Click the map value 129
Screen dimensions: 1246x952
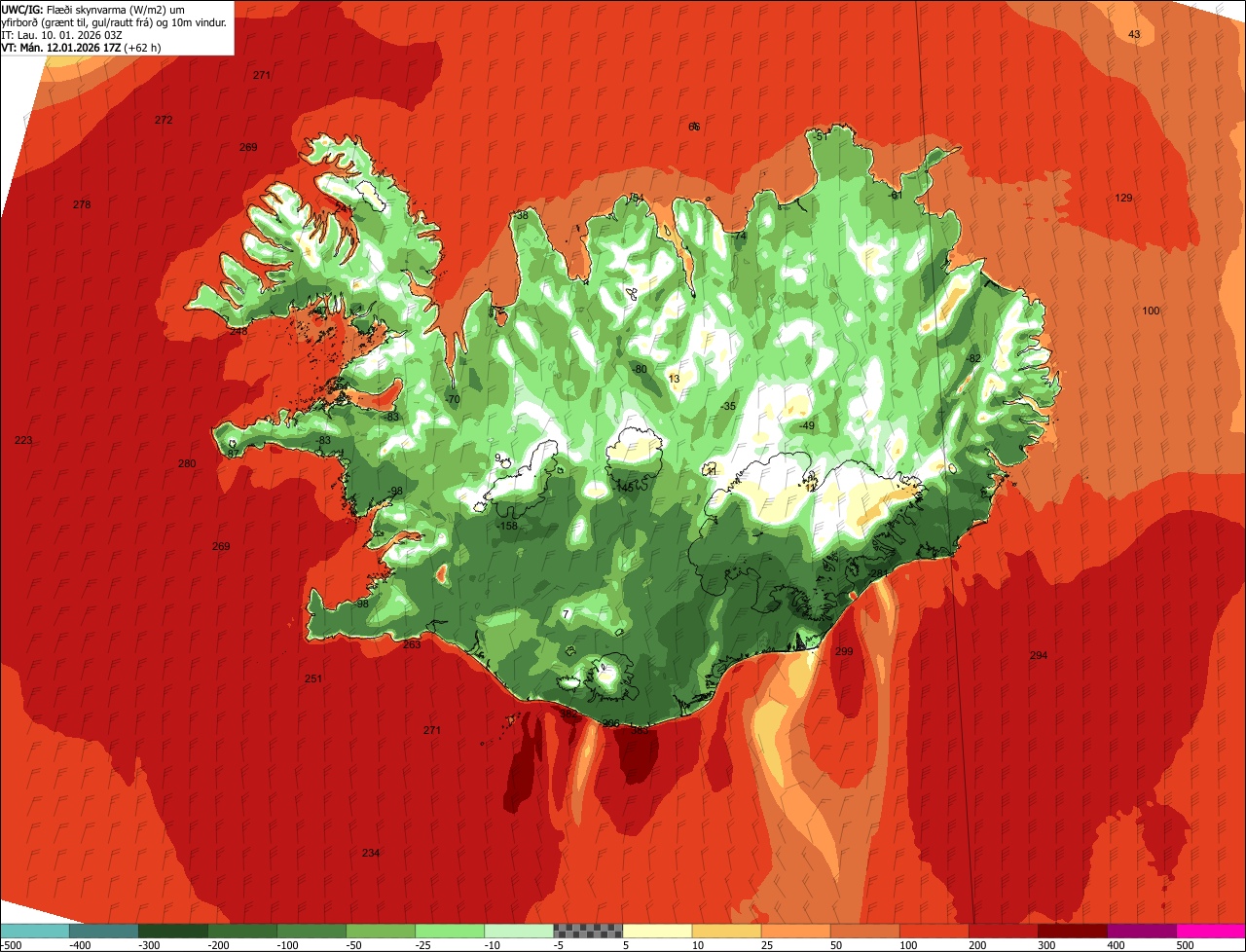pyautogui.click(x=1123, y=198)
